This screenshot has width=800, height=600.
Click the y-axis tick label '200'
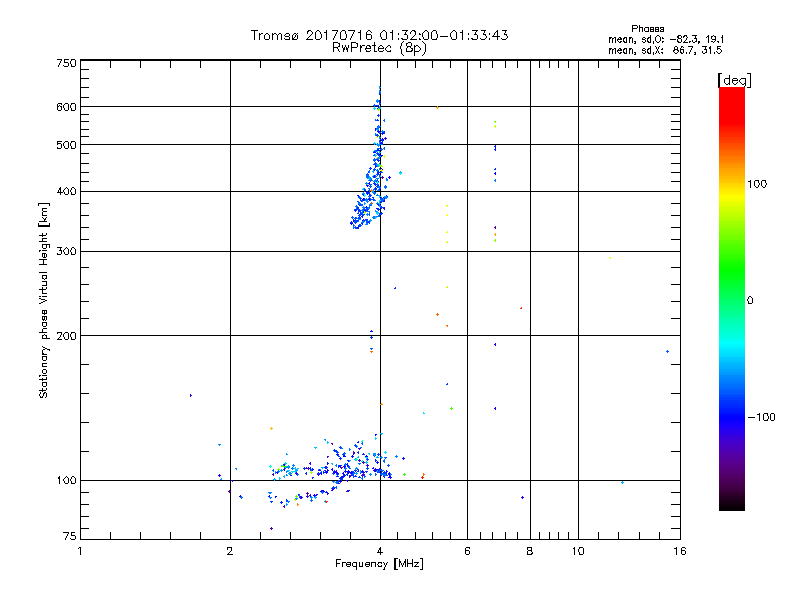[x=66, y=336]
